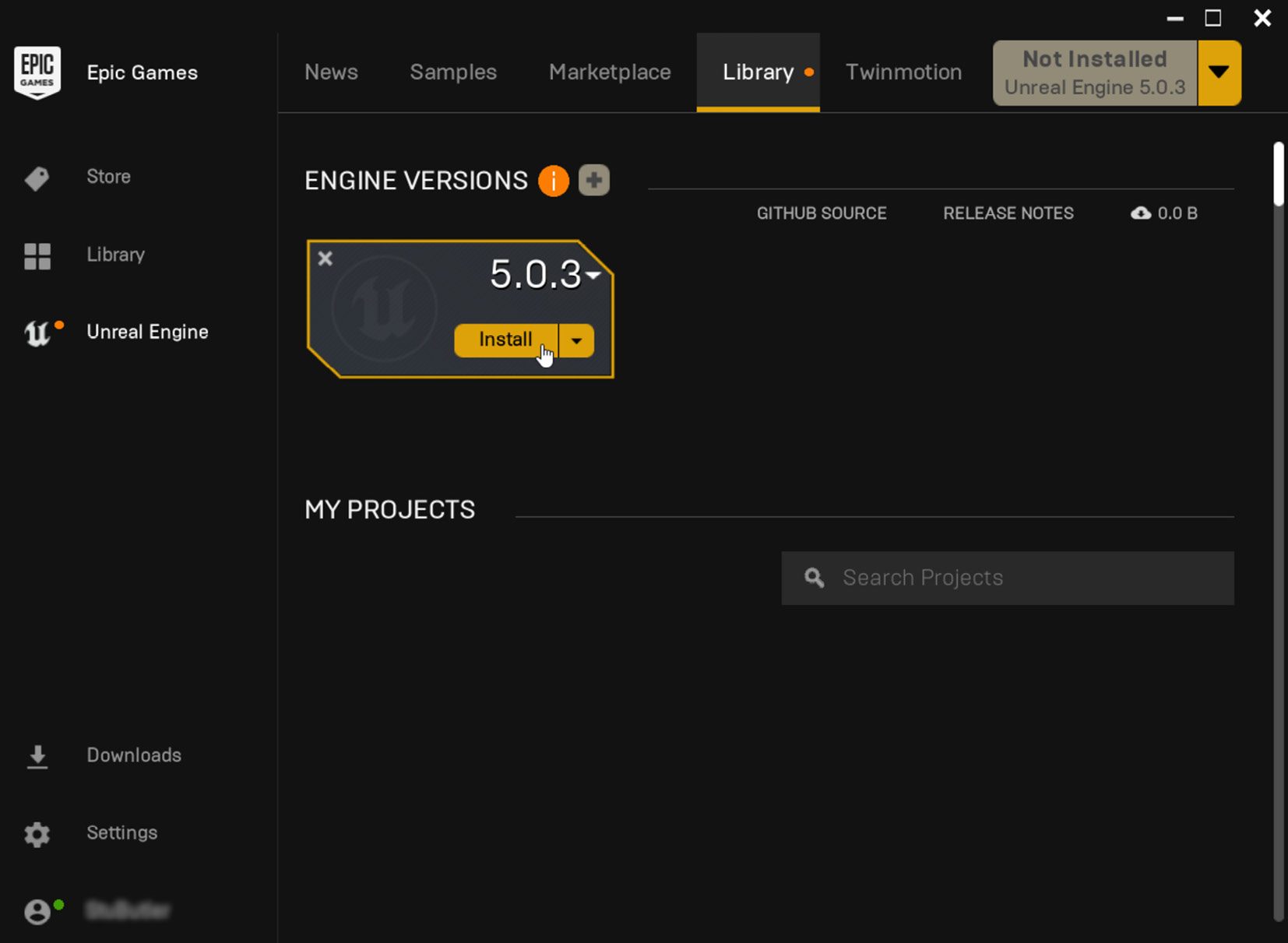Open Settings via the gear icon
This screenshot has height=943, width=1288.
pos(37,835)
